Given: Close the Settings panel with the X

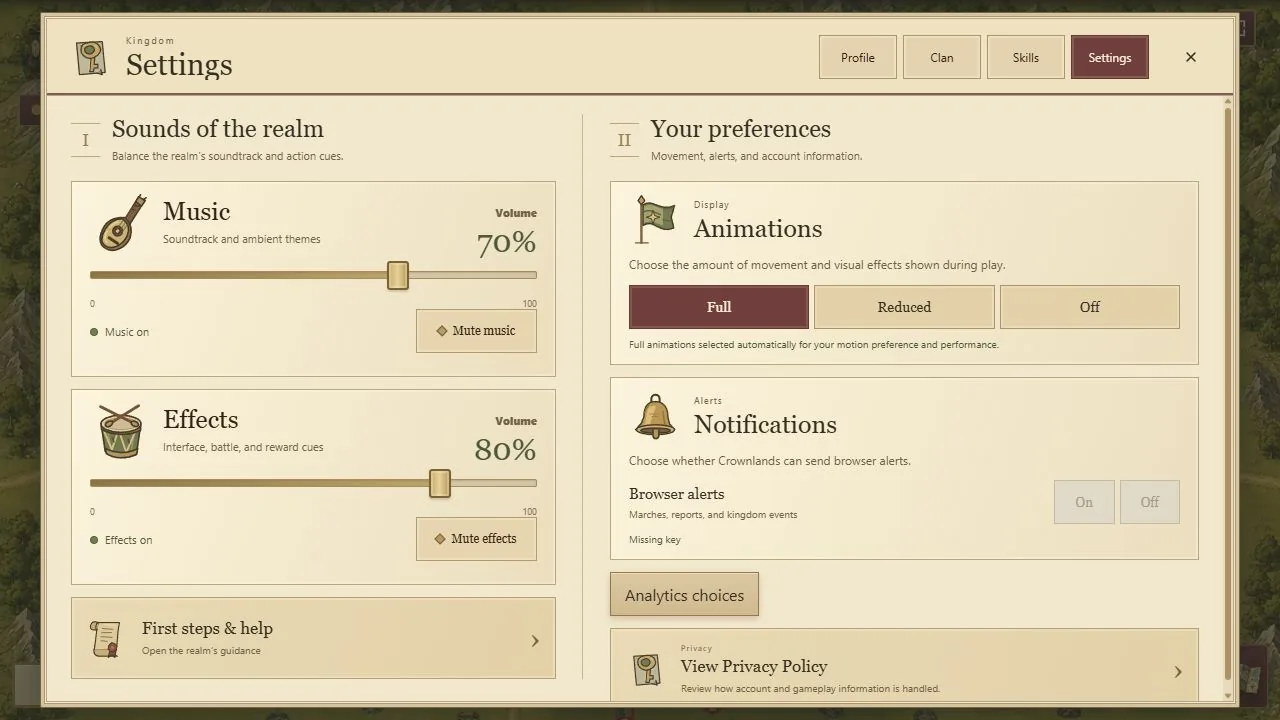Looking at the screenshot, I should (1190, 57).
